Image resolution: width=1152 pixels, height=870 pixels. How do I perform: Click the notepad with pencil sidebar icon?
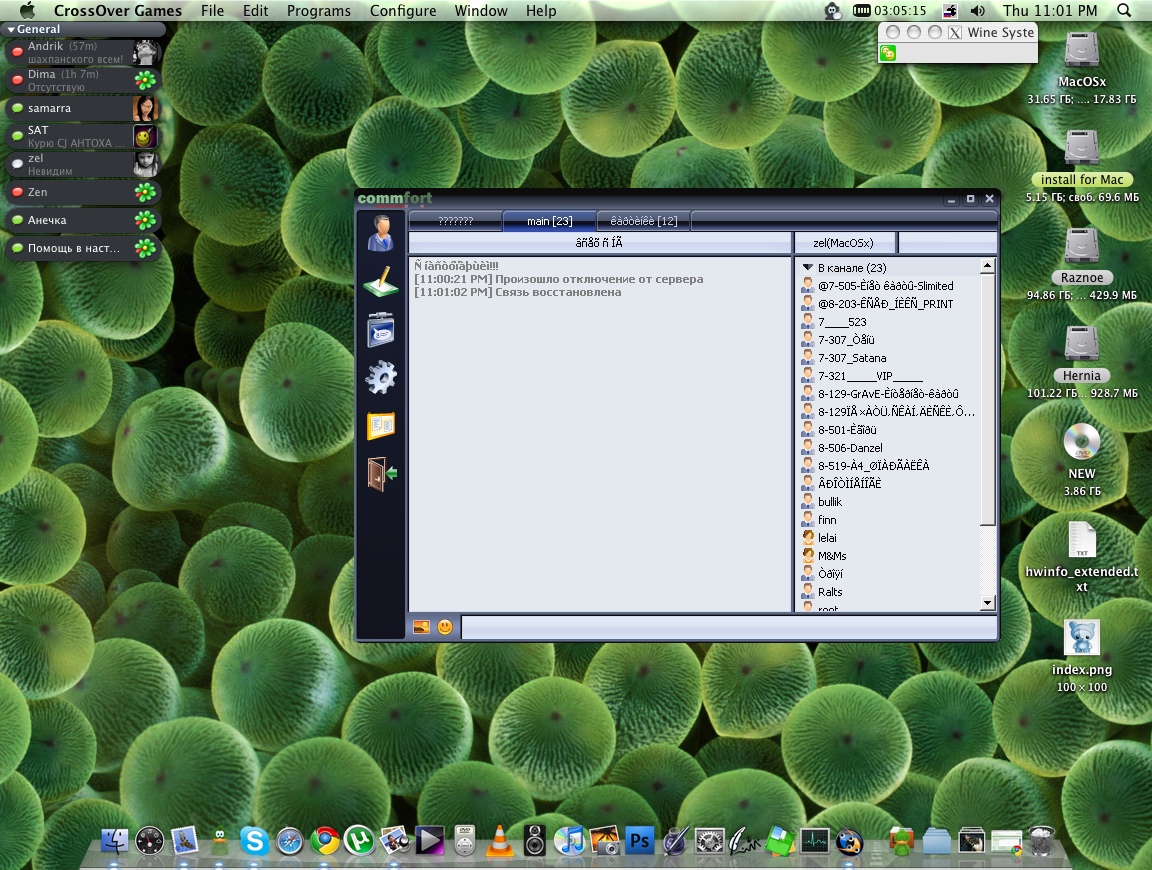point(381,281)
